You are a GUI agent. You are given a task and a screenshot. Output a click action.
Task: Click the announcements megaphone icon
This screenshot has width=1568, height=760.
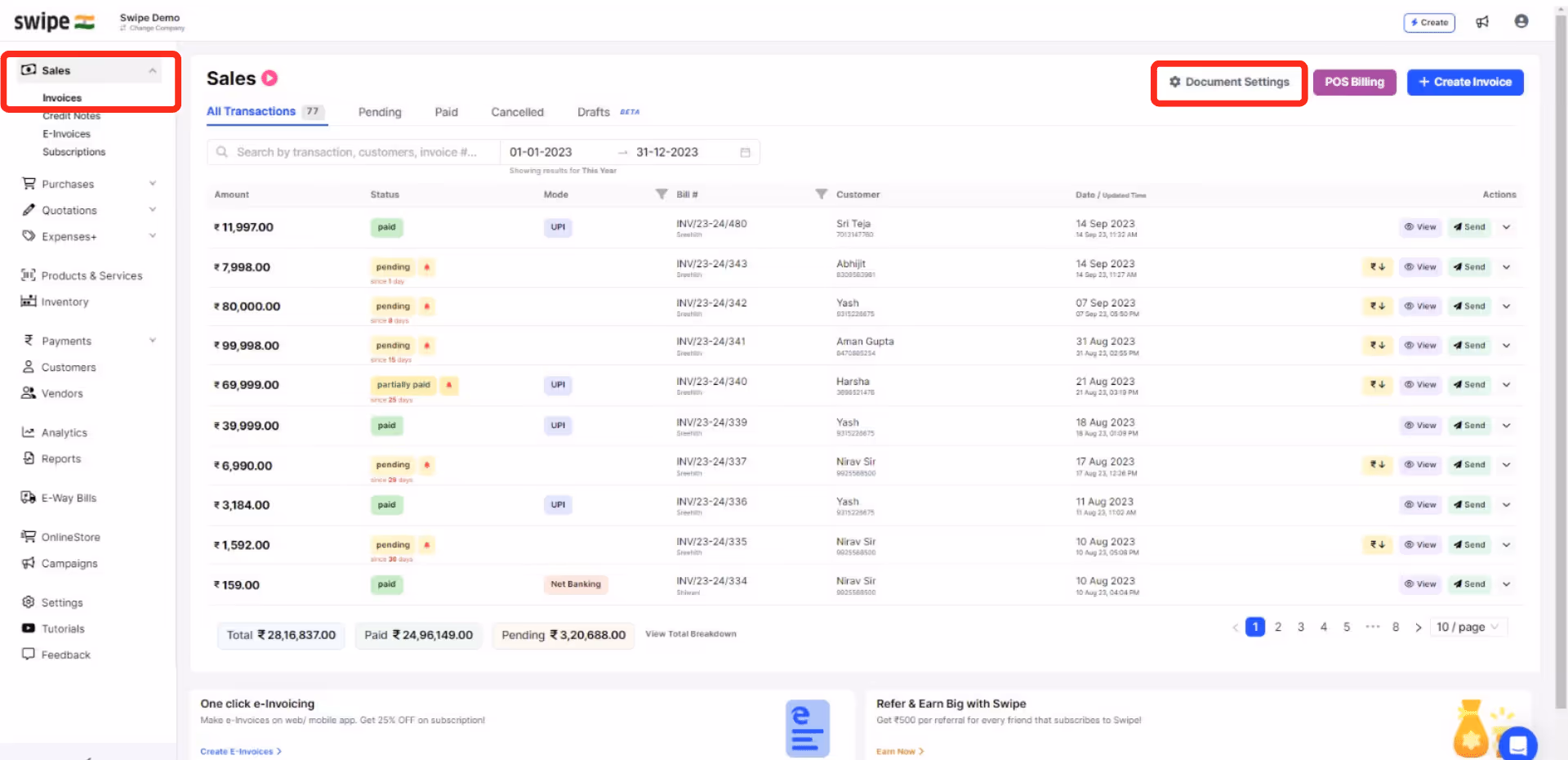click(1482, 22)
